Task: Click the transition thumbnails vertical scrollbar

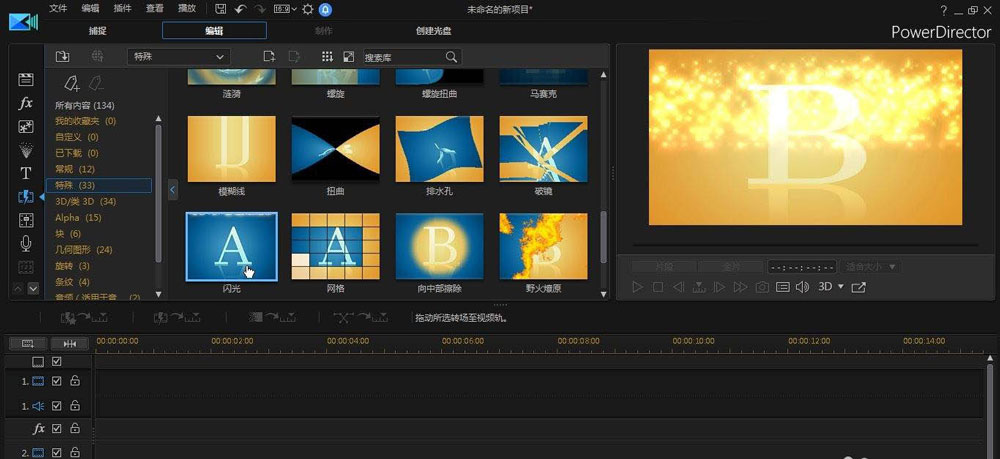Action: pos(603,236)
